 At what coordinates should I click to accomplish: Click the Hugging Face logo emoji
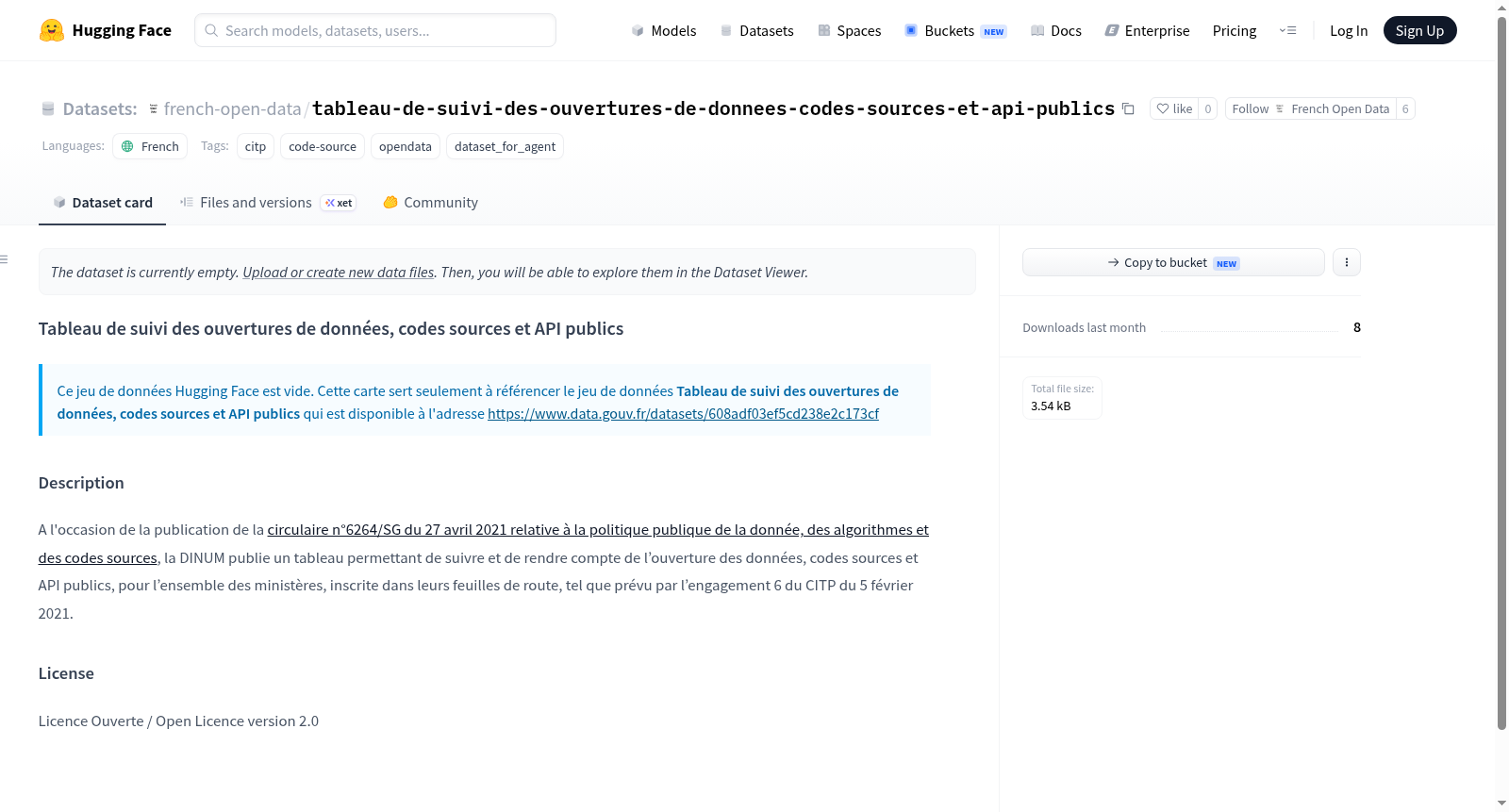point(52,30)
